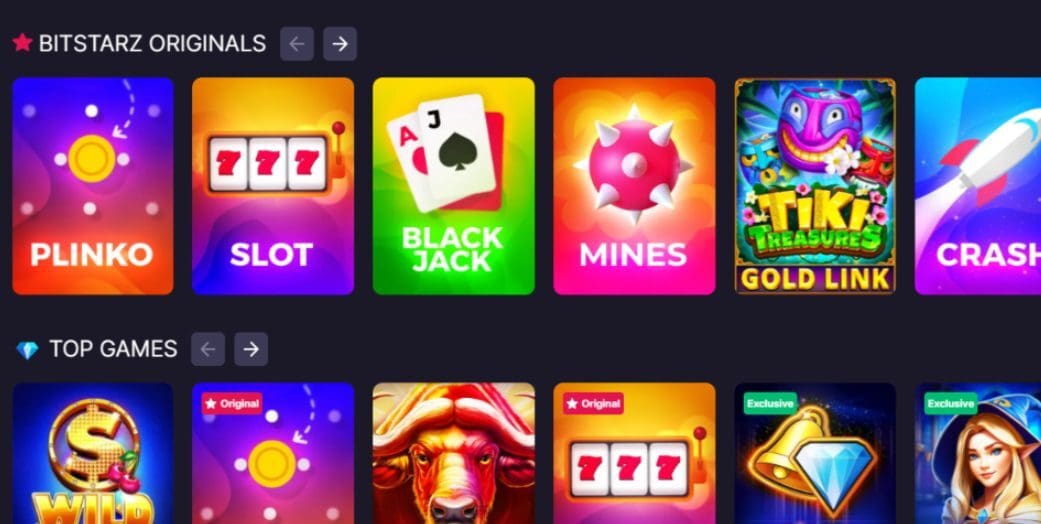1041x524 pixels.
Task: Advance Top Games carousel with right arrow
Action: [x=251, y=349]
